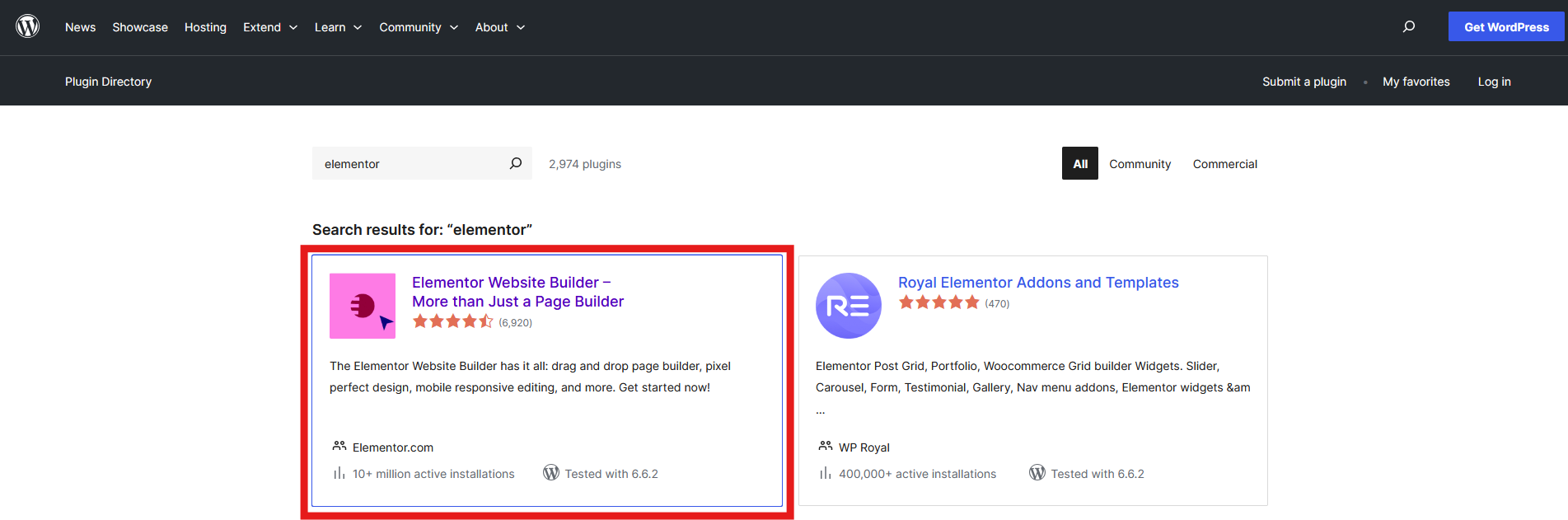
Task: Click Elementor Website Builder description text
Action: [x=530, y=377]
